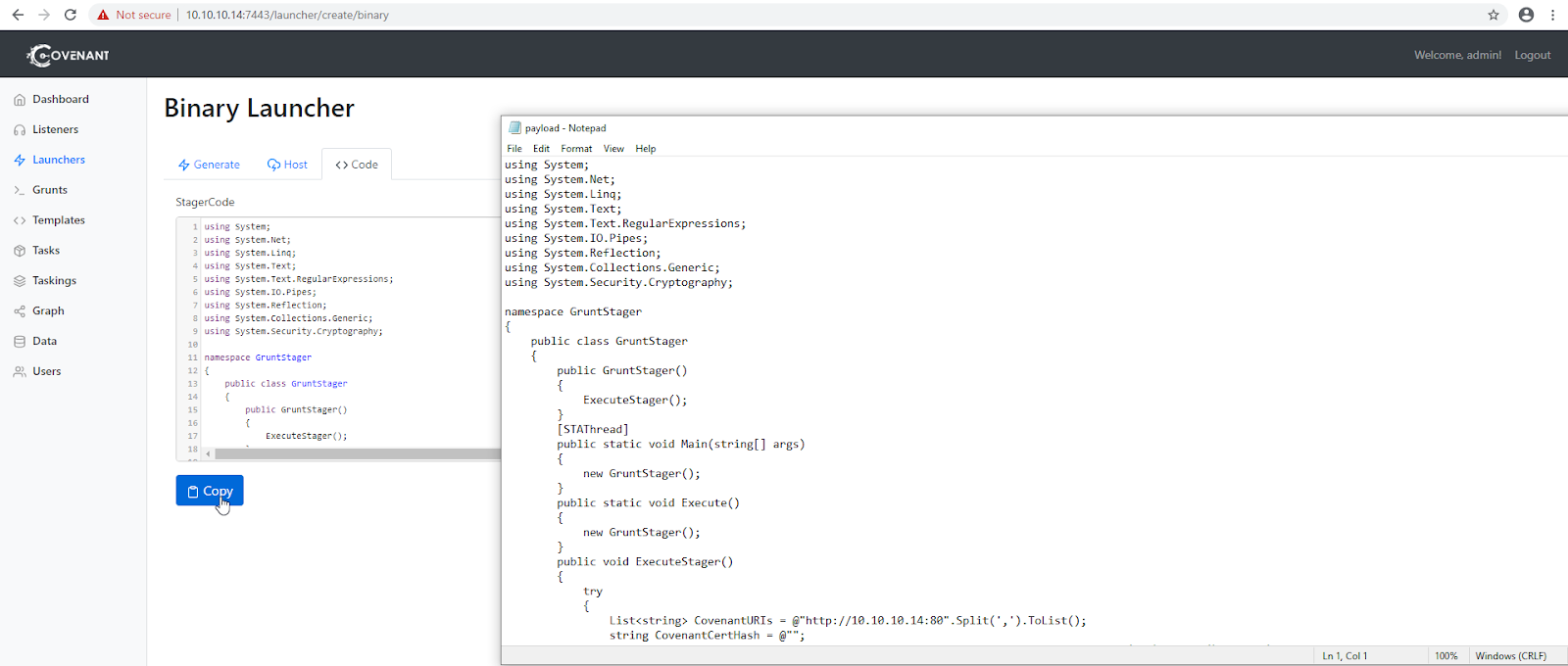The width and height of the screenshot is (1568, 666).
Task: Copy the StagerCode with Copy button
Action: coord(210,491)
